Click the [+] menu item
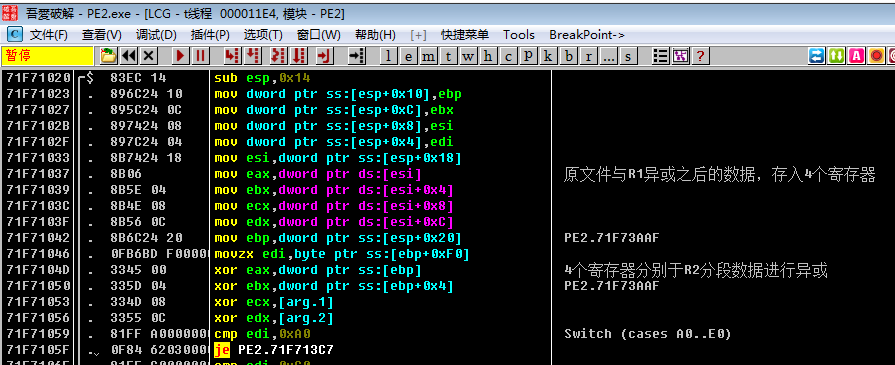Screen dimensions: 895x365 (418, 35)
